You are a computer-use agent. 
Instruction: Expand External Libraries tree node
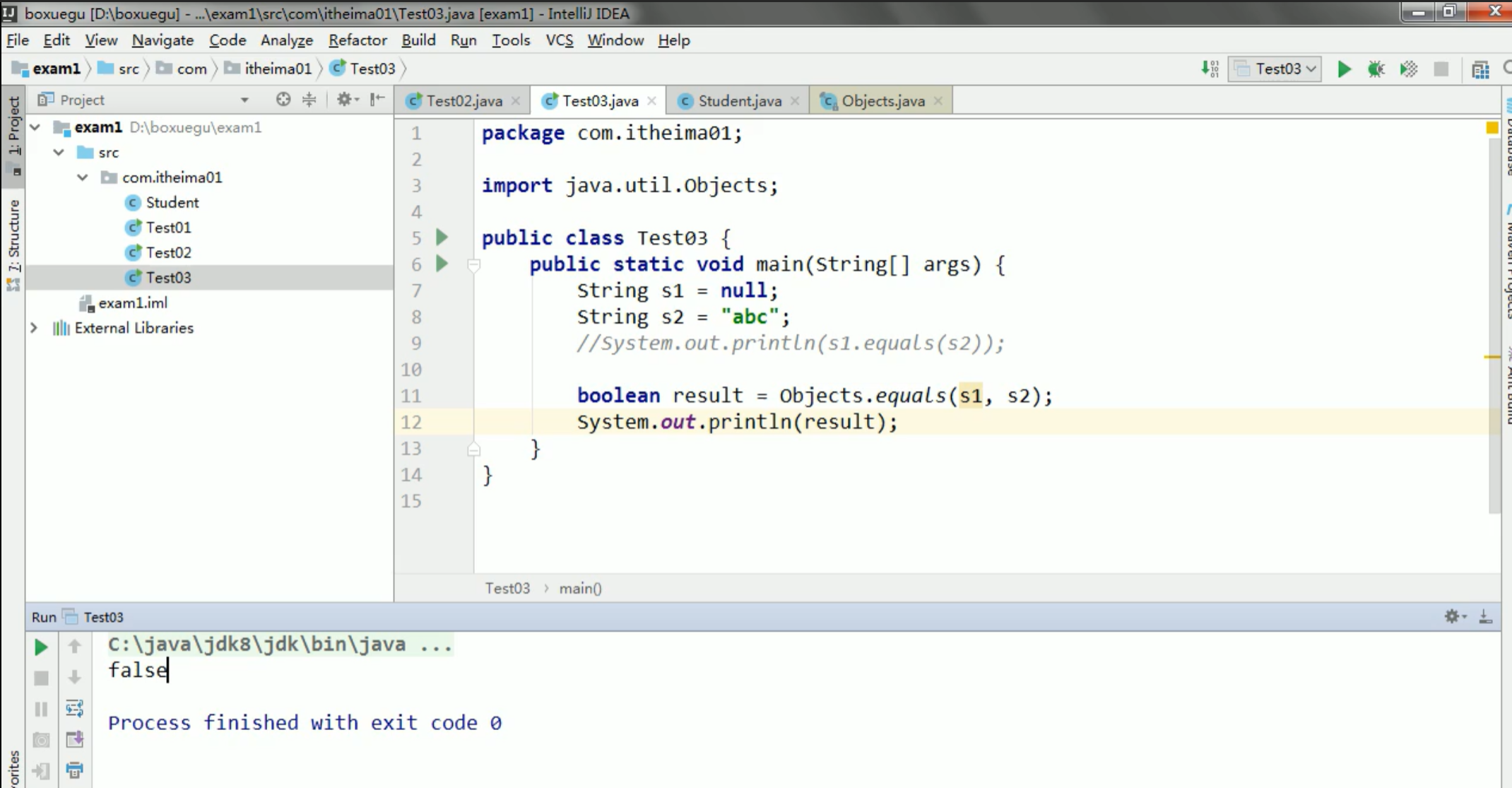[x=34, y=328]
